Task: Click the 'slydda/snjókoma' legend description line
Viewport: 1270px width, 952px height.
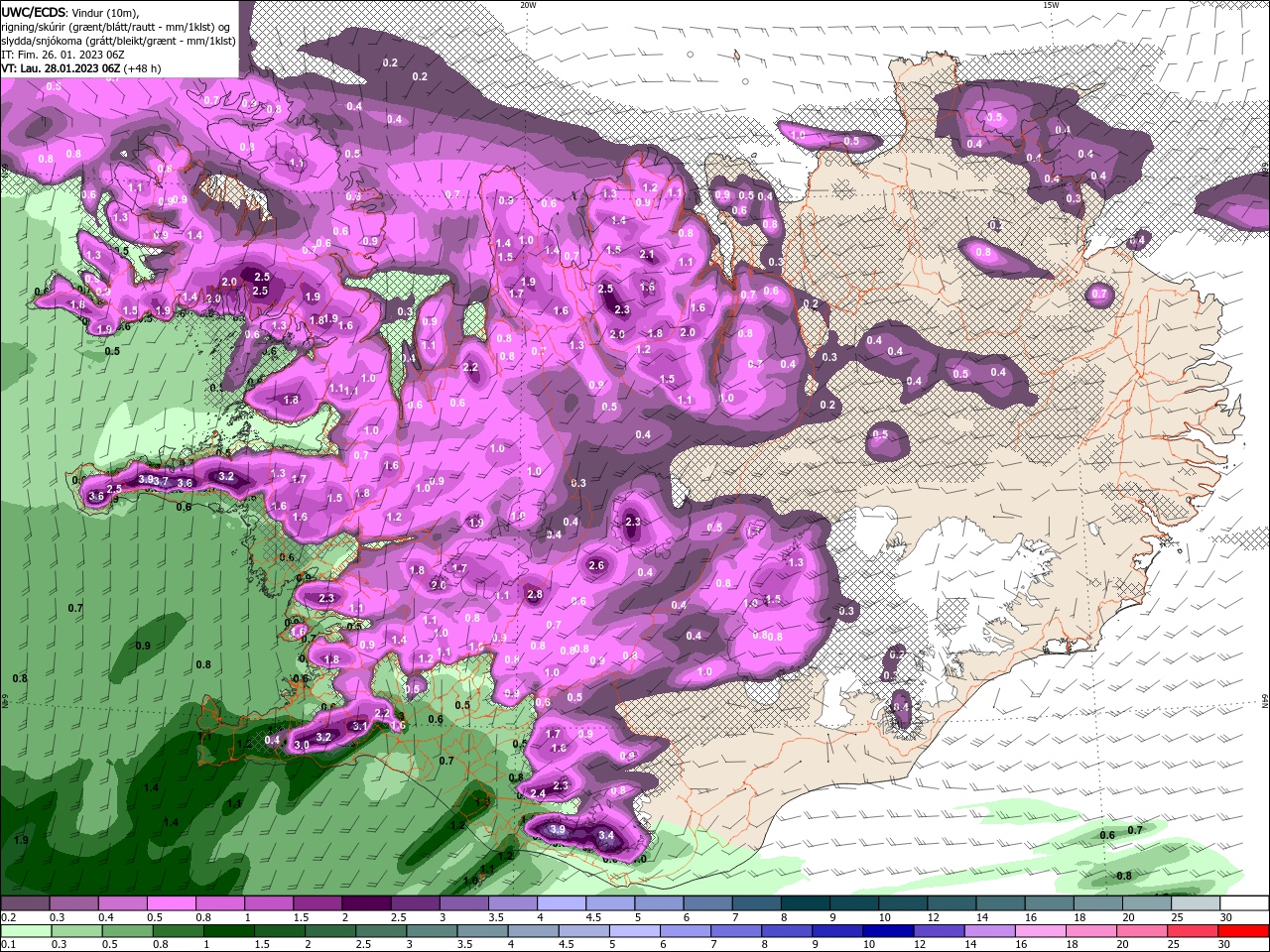Action: pyautogui.click(x=118, y=41)
